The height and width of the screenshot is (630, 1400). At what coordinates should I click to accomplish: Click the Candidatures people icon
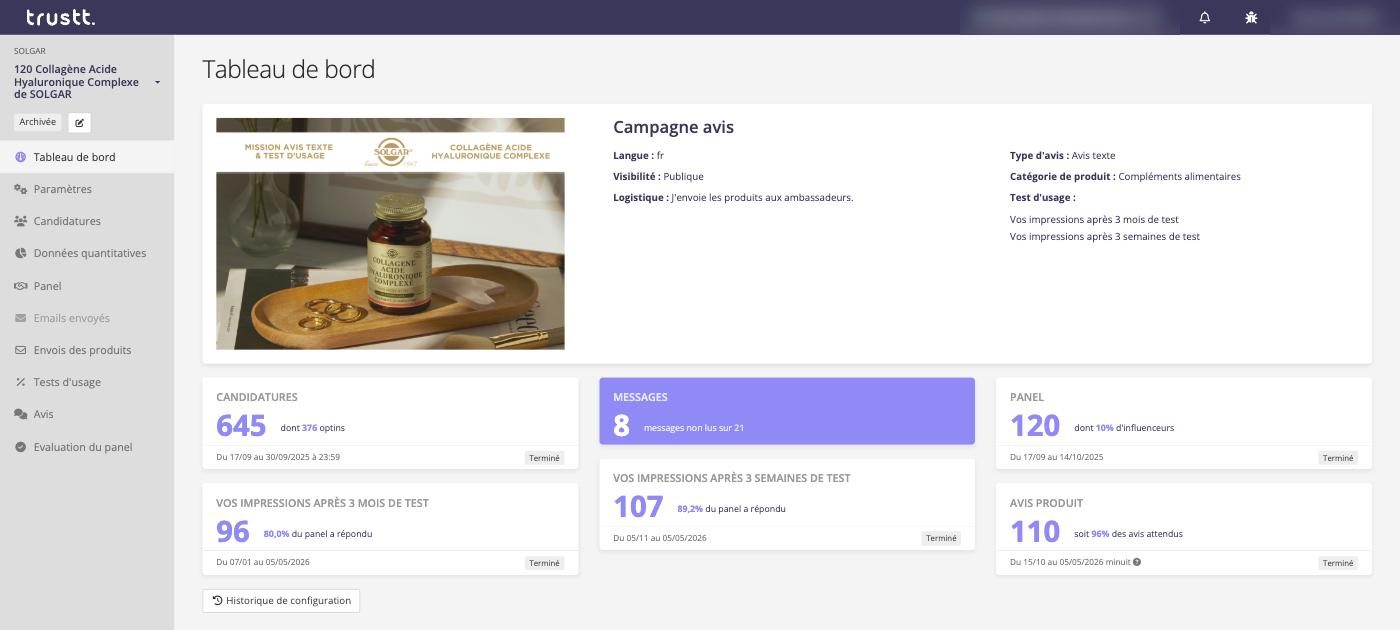tap(20, 221)
